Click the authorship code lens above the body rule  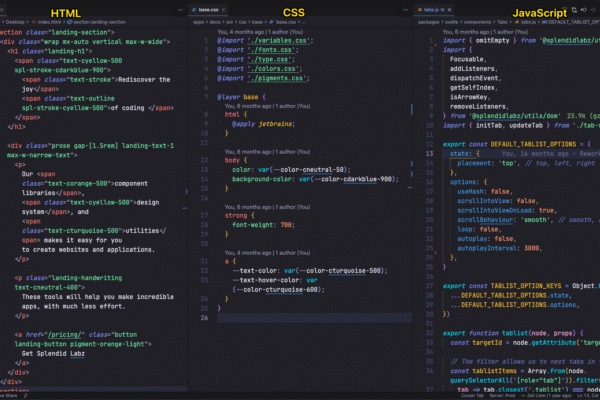tap(267, 152)
